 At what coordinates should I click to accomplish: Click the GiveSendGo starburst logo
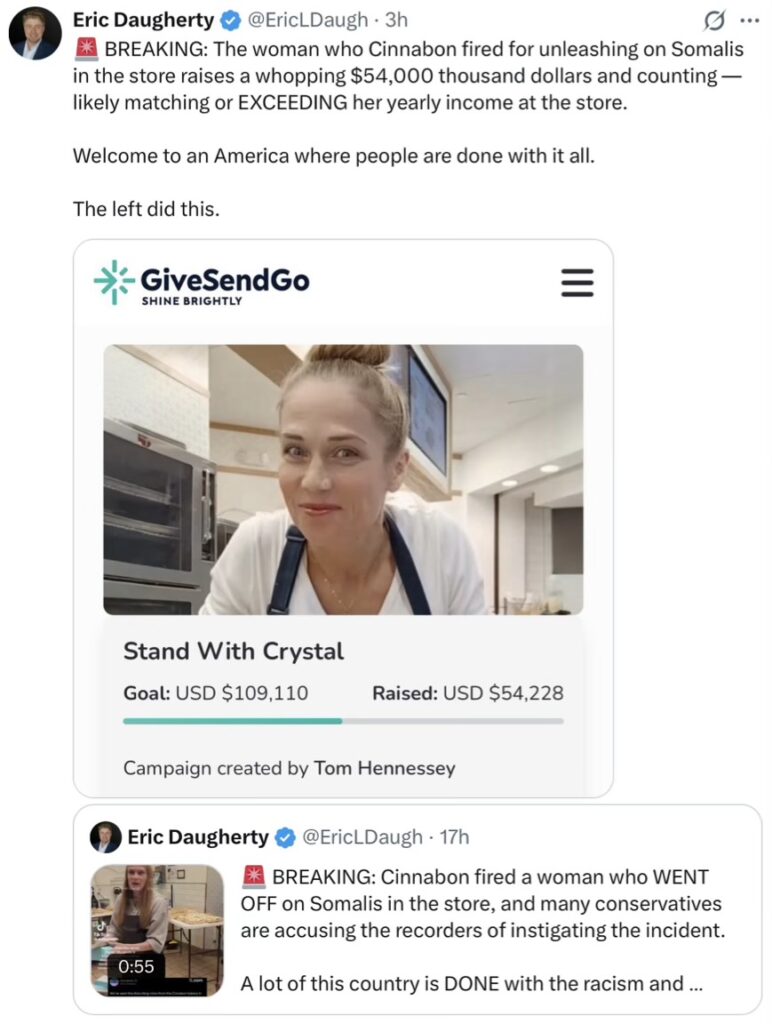click(x=114, y=283)
